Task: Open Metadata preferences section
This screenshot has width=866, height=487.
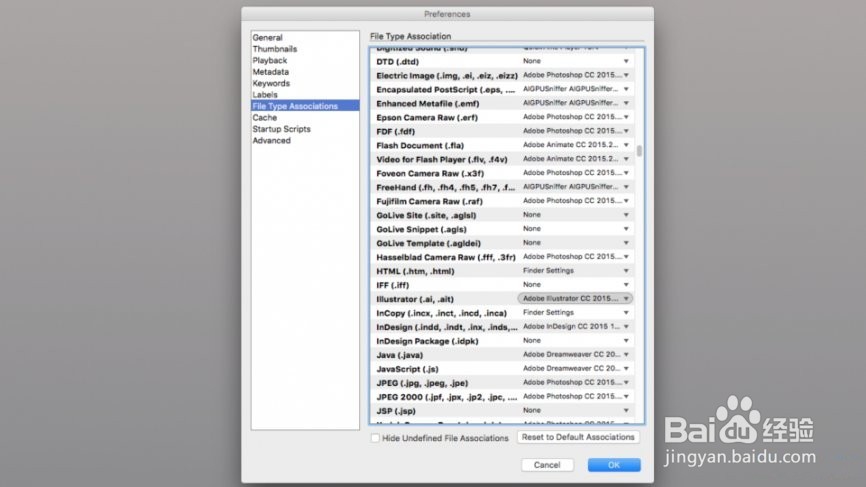Action: click(271, 72)
